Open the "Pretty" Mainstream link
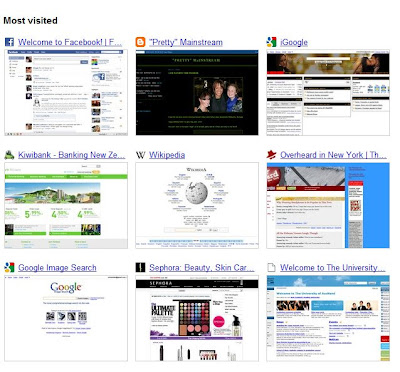Image resolution: width=400 pixels, height=372 pixels. coord(186,42)
